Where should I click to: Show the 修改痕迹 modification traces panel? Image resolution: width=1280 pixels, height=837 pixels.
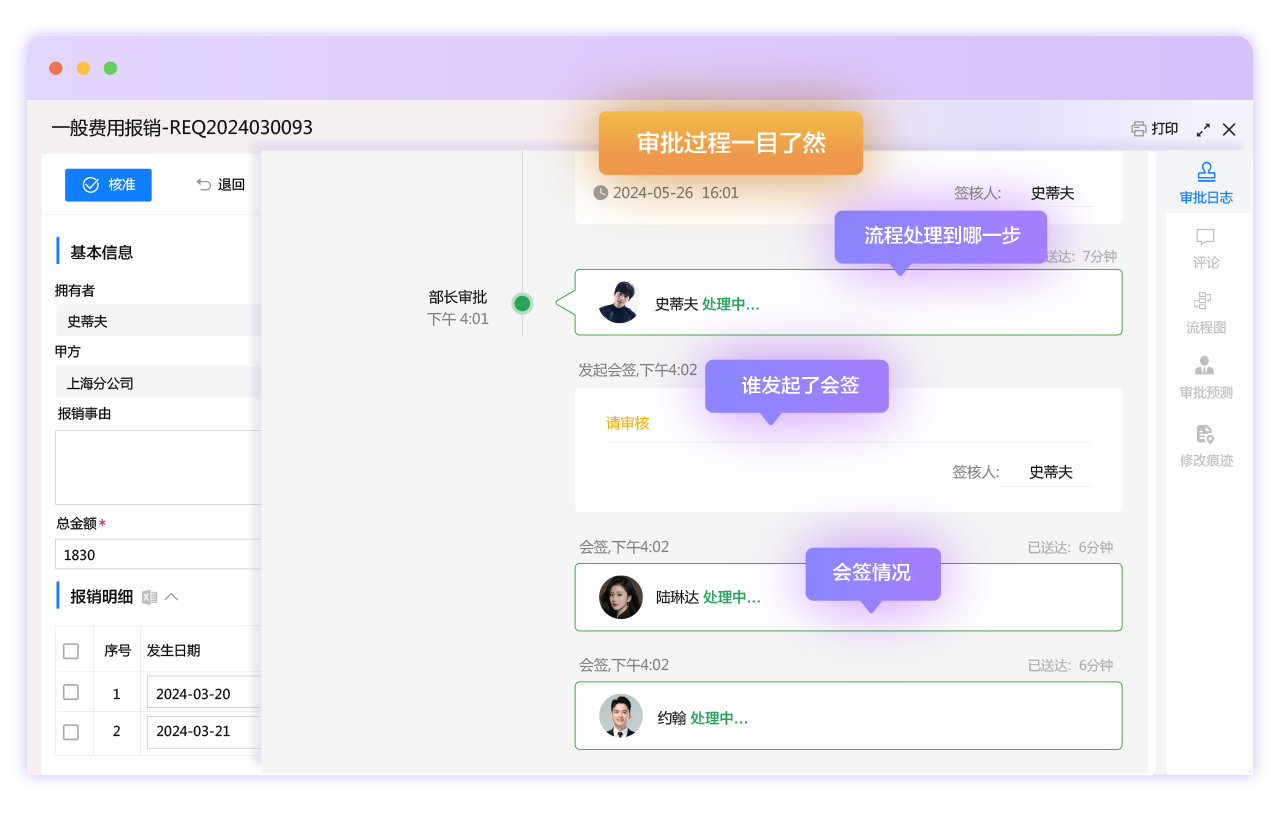[1205, 445]
